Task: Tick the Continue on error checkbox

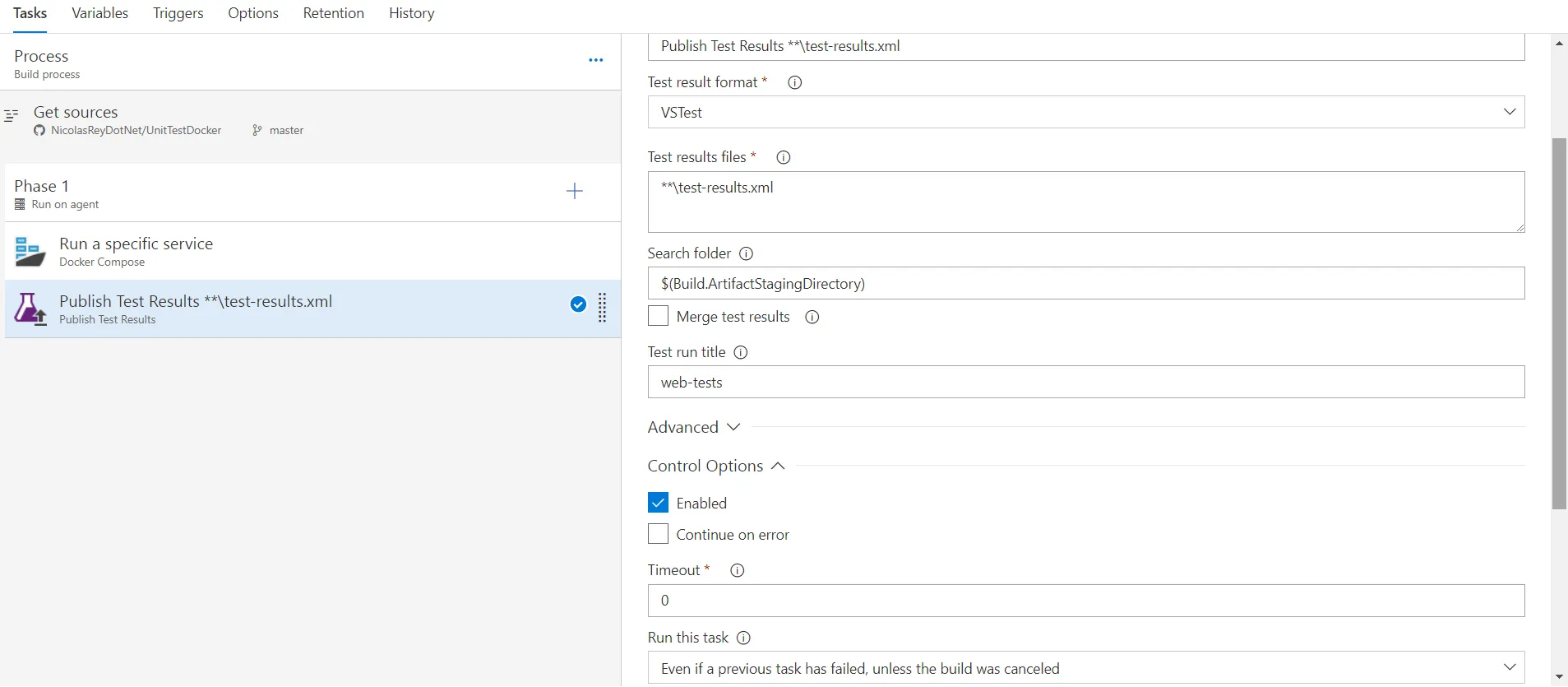Action: click(x=659, y=534)
